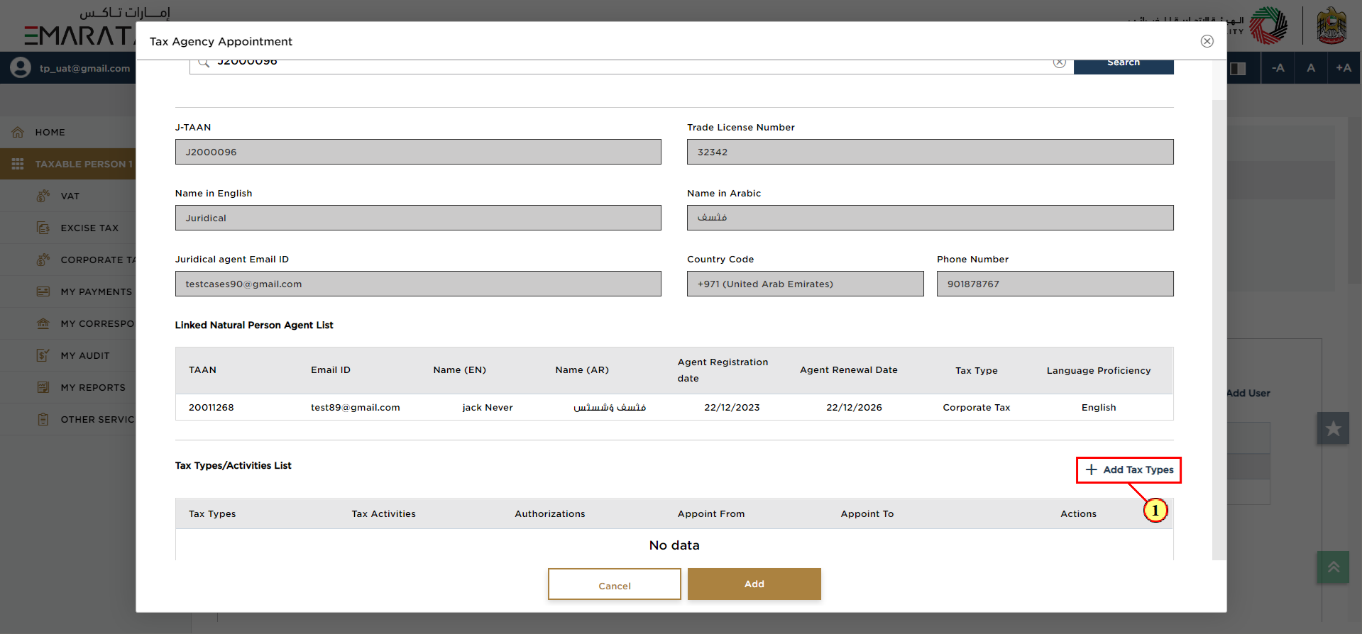Decrease font size with -A
Viewport: 1362px width, 634px height.
(1277, 68)
